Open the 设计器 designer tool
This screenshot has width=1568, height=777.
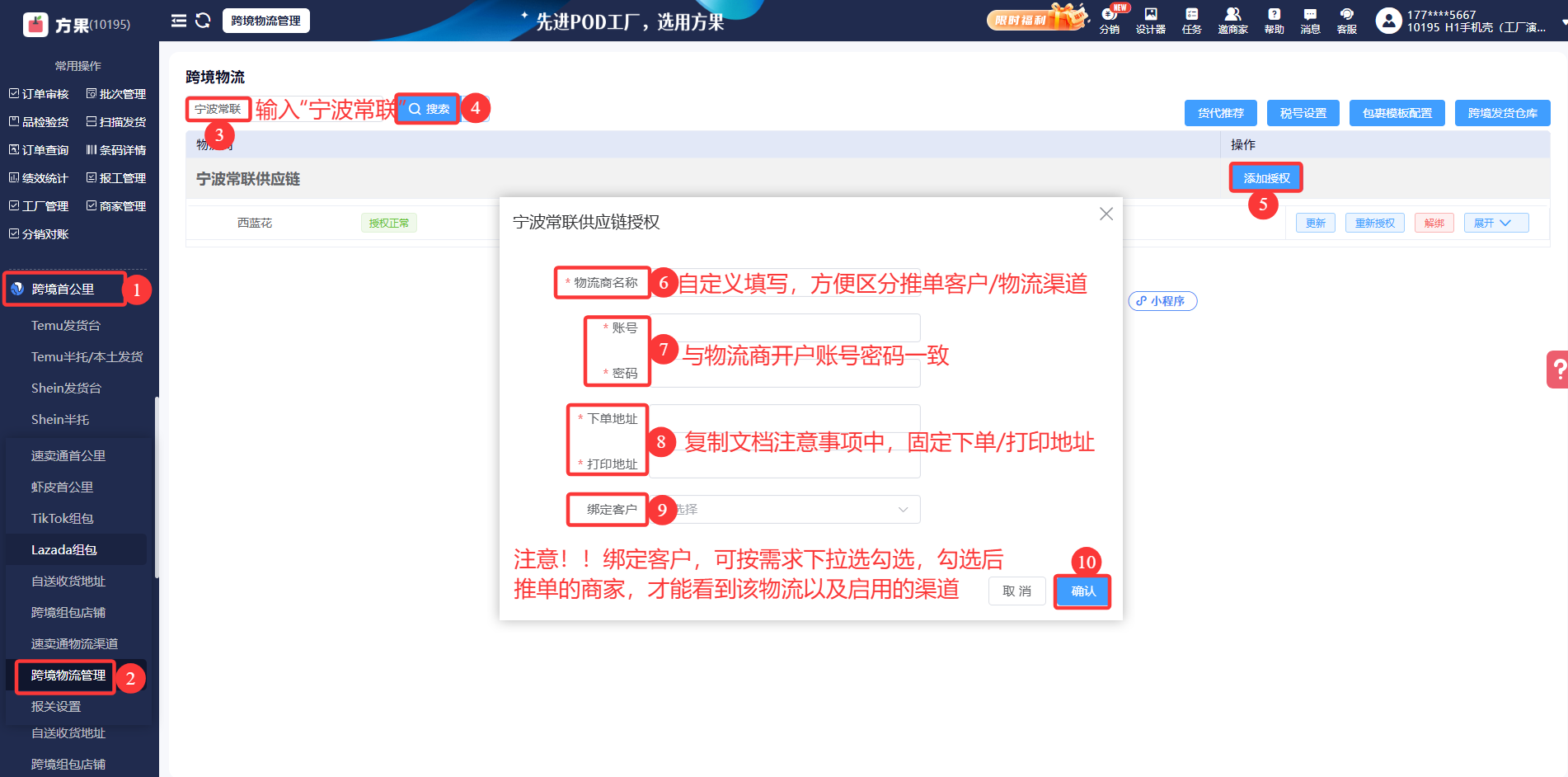[1151, 21]
